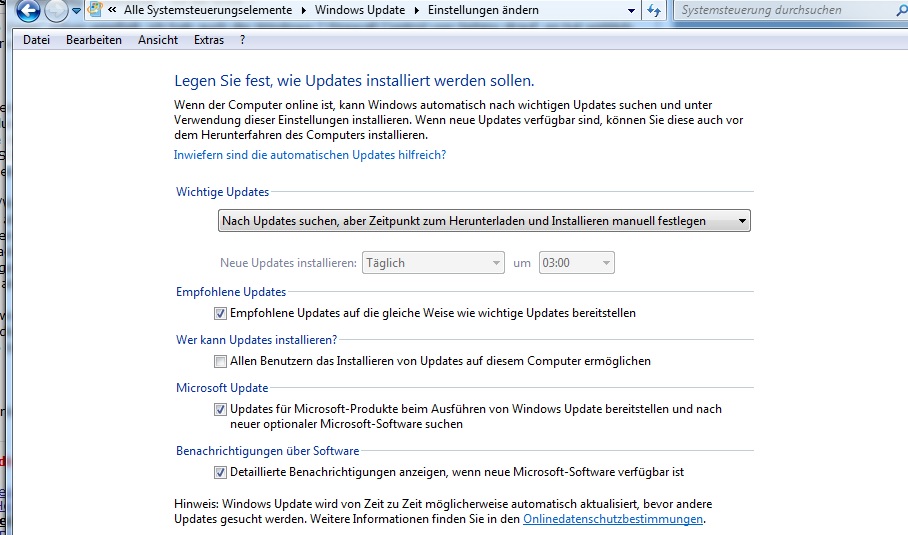Image resolution: width=908 pixels, height=535 pixels.
Task: Click the Neue Updates installieren: label
Action: 288,263
